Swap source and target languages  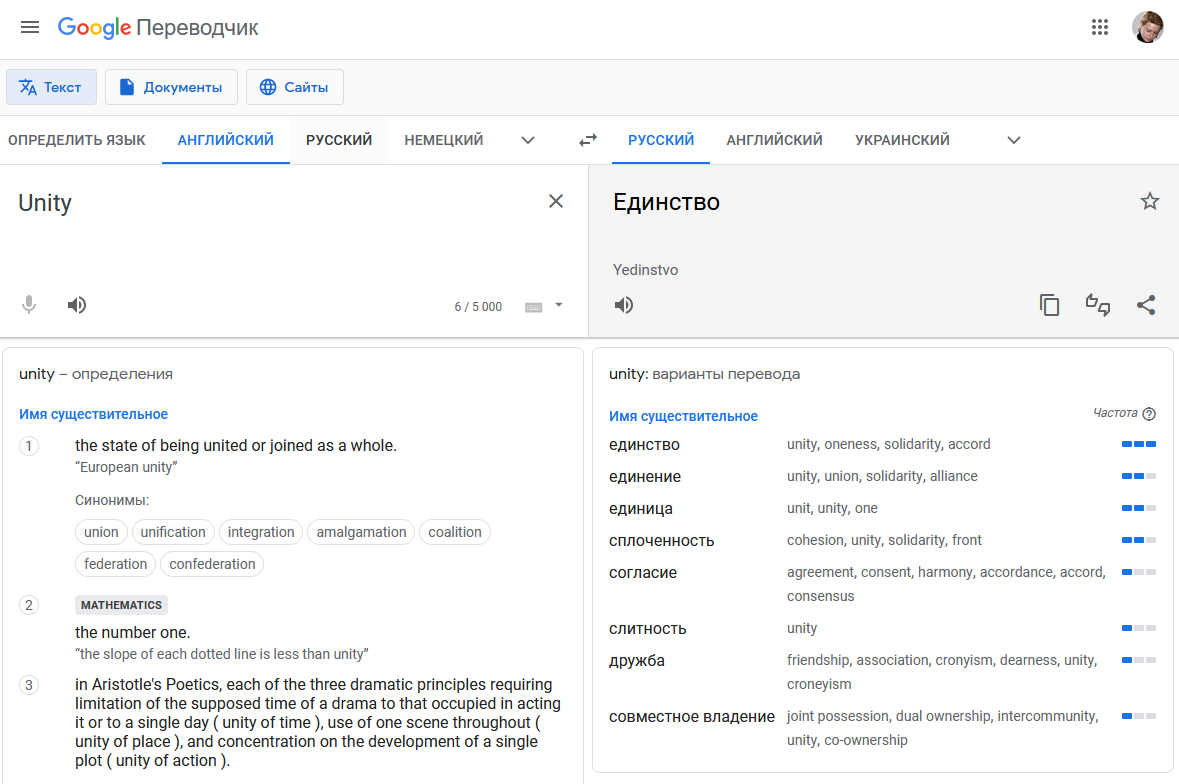(x=588, y=140)
